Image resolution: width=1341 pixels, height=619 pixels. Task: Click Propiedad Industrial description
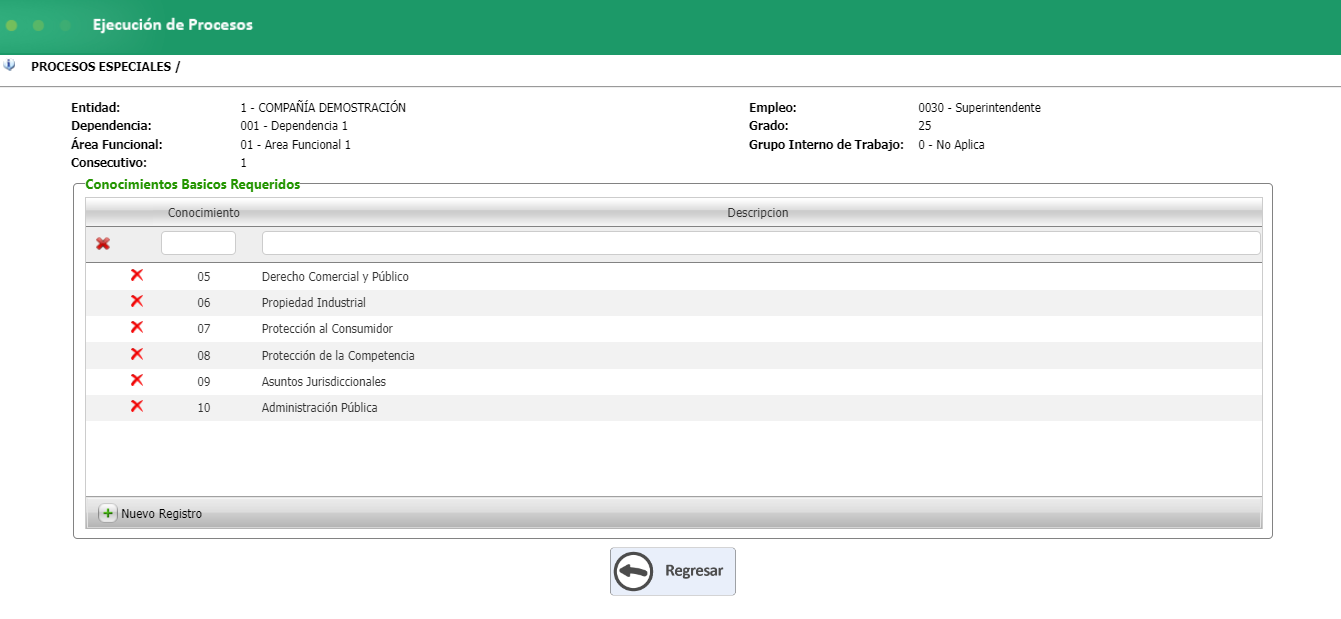tap(314, 303)
